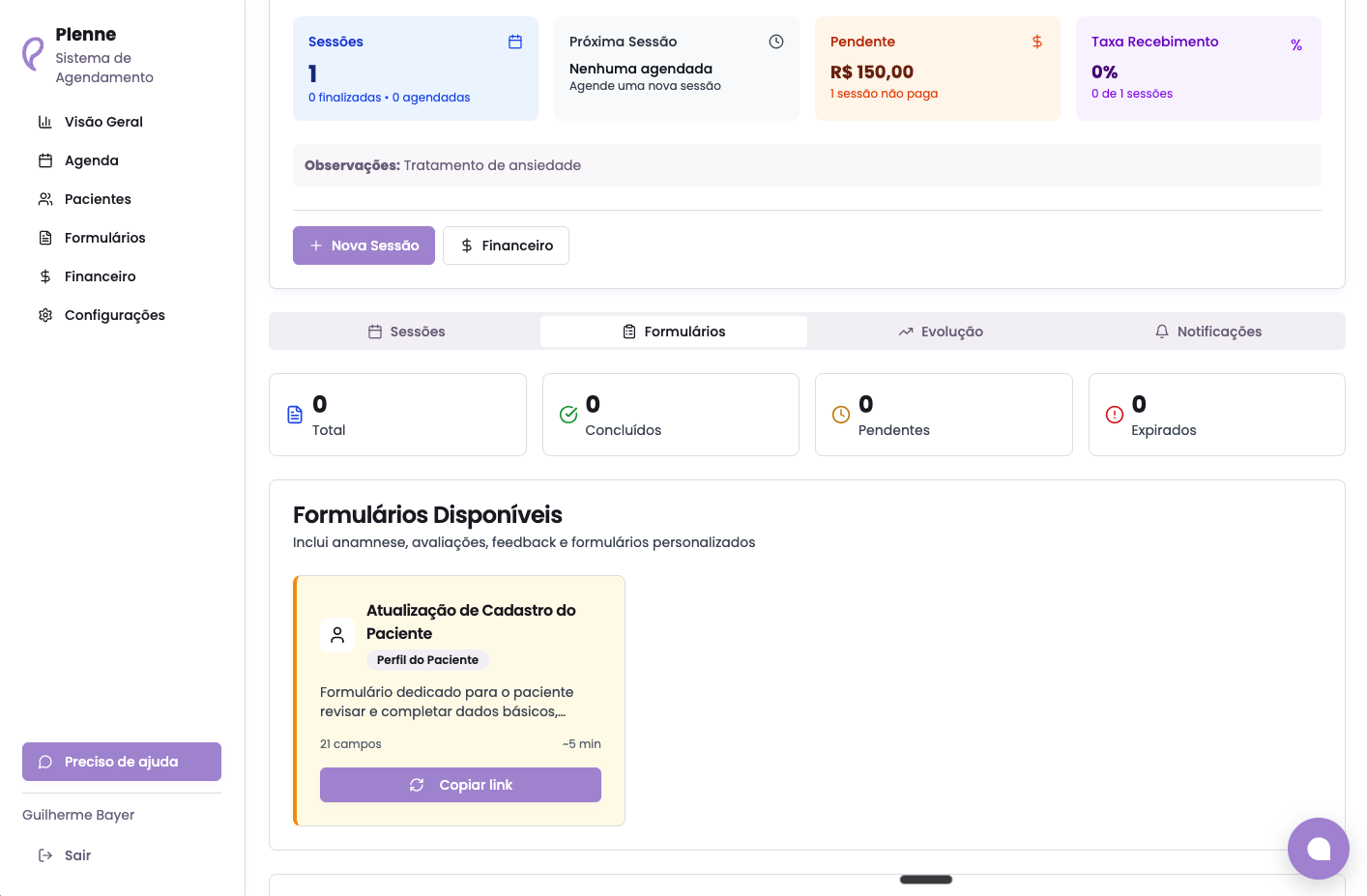Click the percent icon on Taxa Recebimento
This screenshot has width=1367, height=896.
coord(1296,44)
